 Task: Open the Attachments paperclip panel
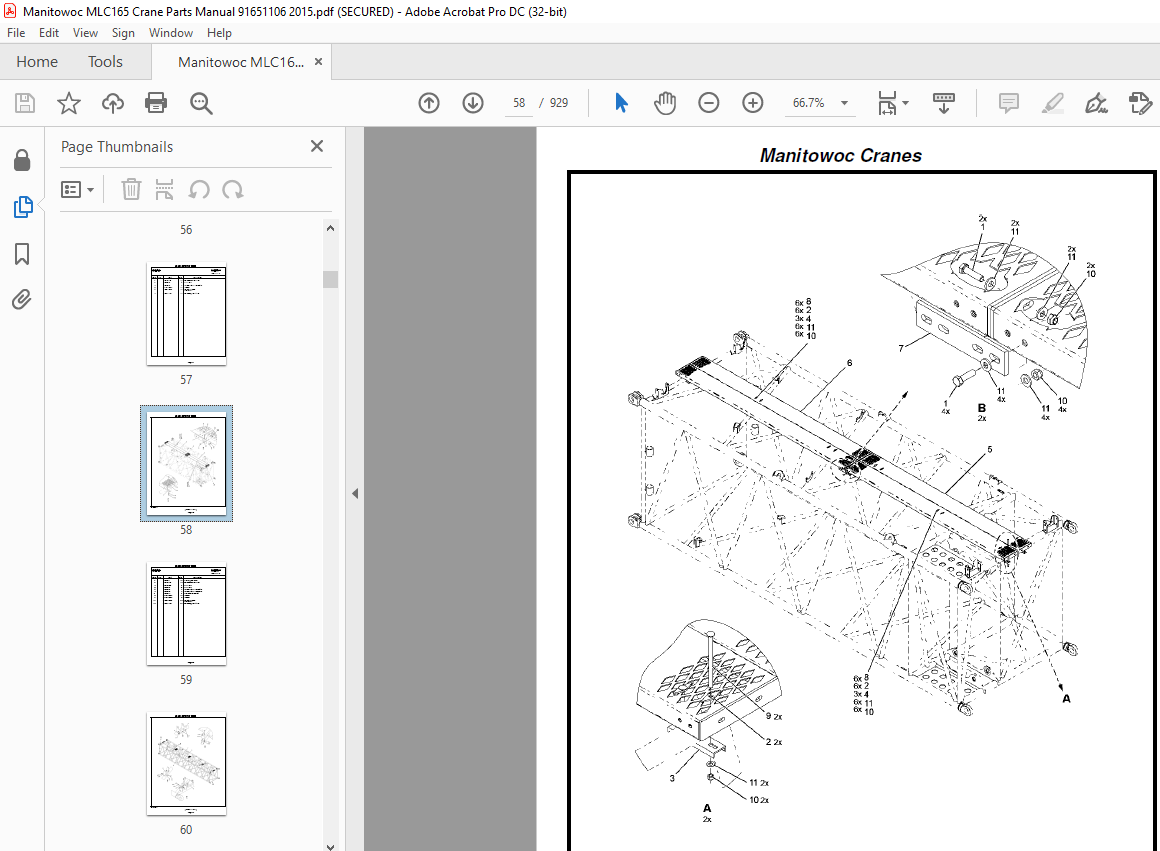(x=22, y=300)
